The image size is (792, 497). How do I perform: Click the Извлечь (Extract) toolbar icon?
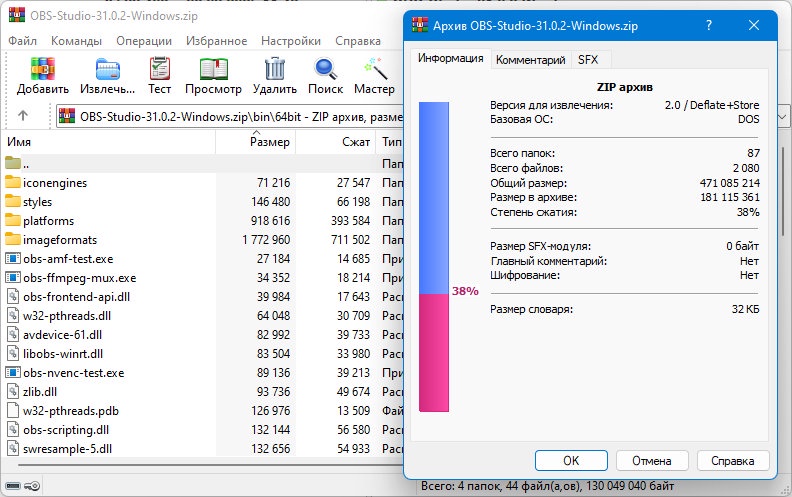[108, 69]
